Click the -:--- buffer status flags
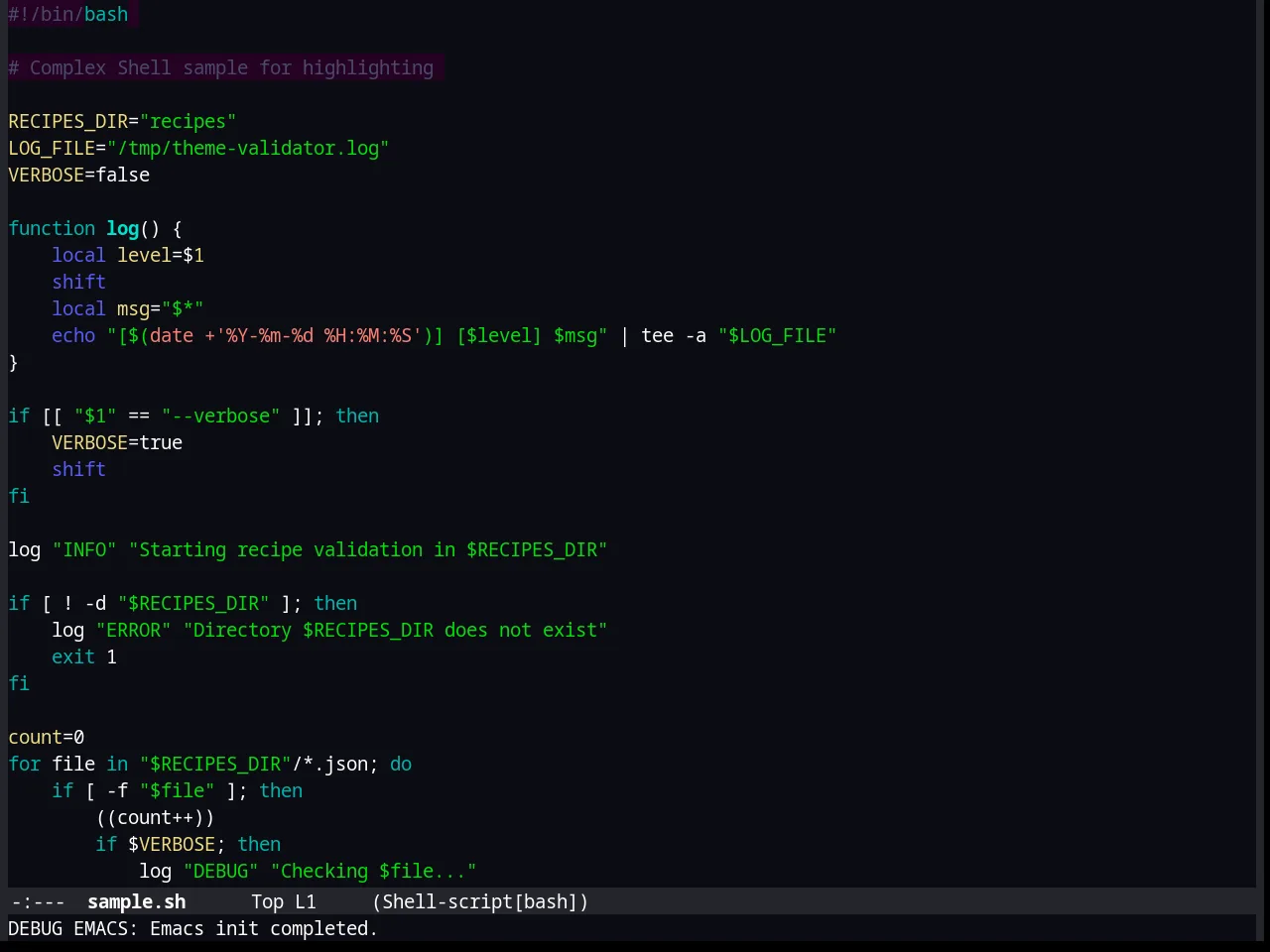This screenshot has height=952, width=1270. (38, 901)
